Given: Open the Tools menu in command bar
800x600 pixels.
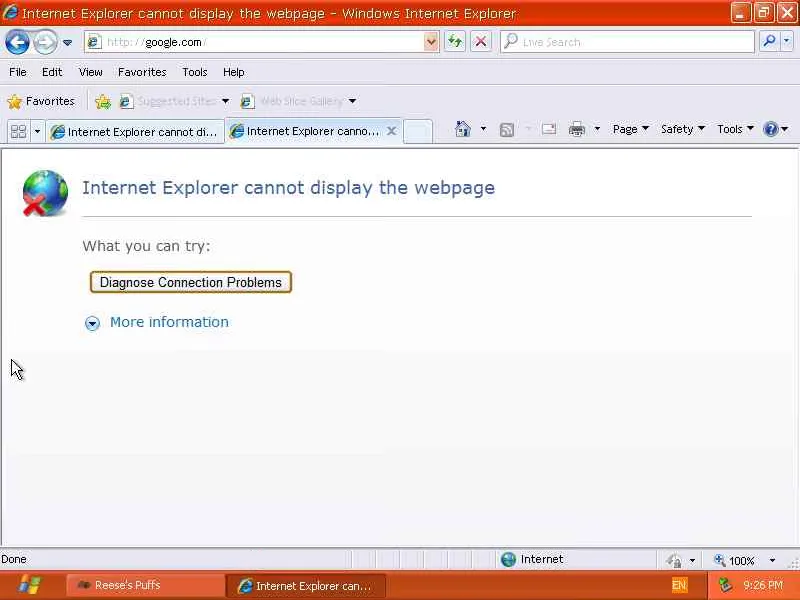Looking at the screenshot, I should point(735,129).
